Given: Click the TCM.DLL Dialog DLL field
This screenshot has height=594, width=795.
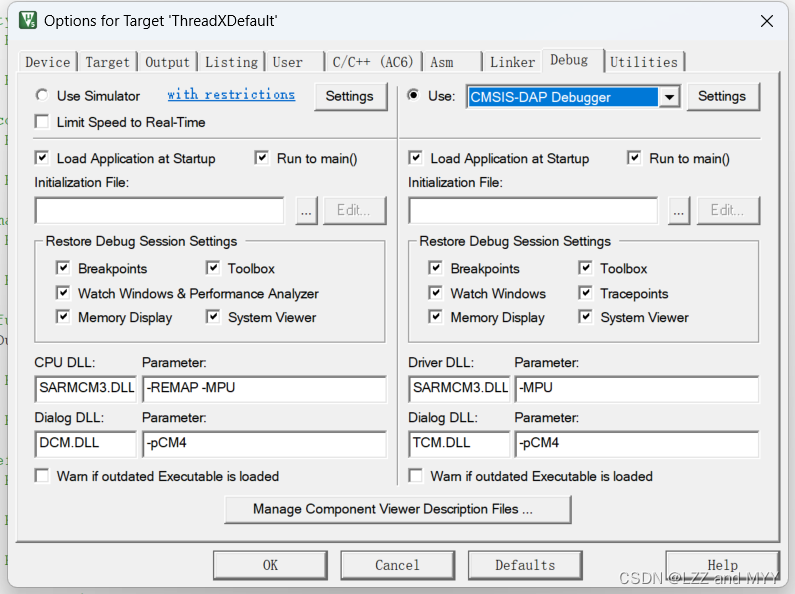Looking at the screenshot, I should click(459, 443).
